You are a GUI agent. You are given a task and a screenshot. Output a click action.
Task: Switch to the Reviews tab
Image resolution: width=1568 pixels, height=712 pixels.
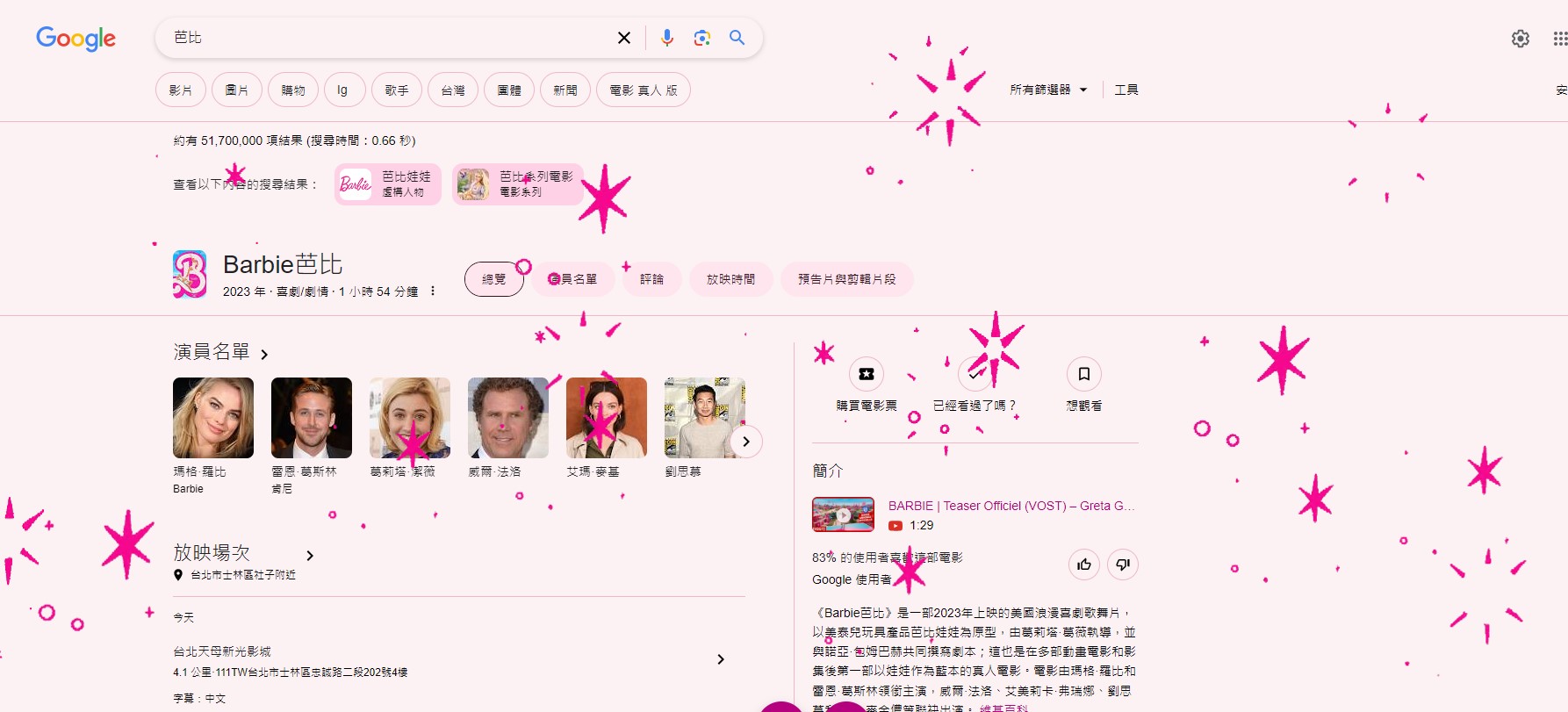(x=651, y=279)
